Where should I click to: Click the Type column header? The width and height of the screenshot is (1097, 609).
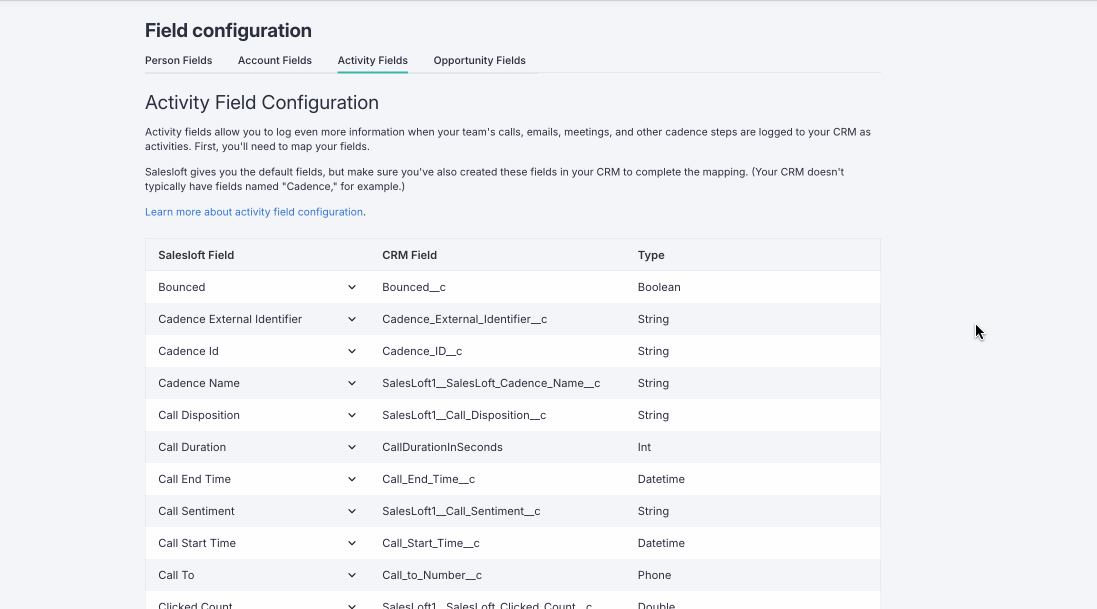click(x=651, y=255)
